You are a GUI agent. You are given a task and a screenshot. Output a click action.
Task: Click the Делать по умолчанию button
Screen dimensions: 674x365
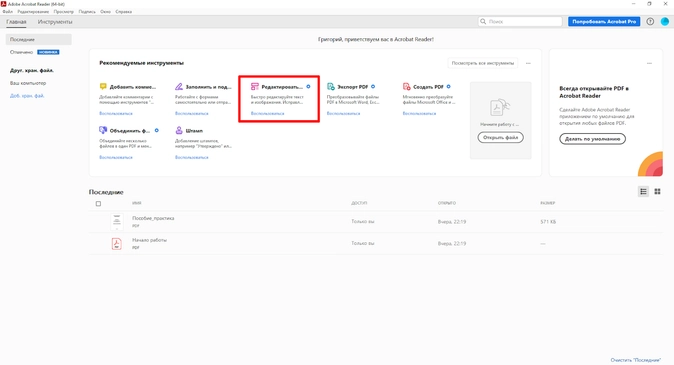click(x=592, y=139)
